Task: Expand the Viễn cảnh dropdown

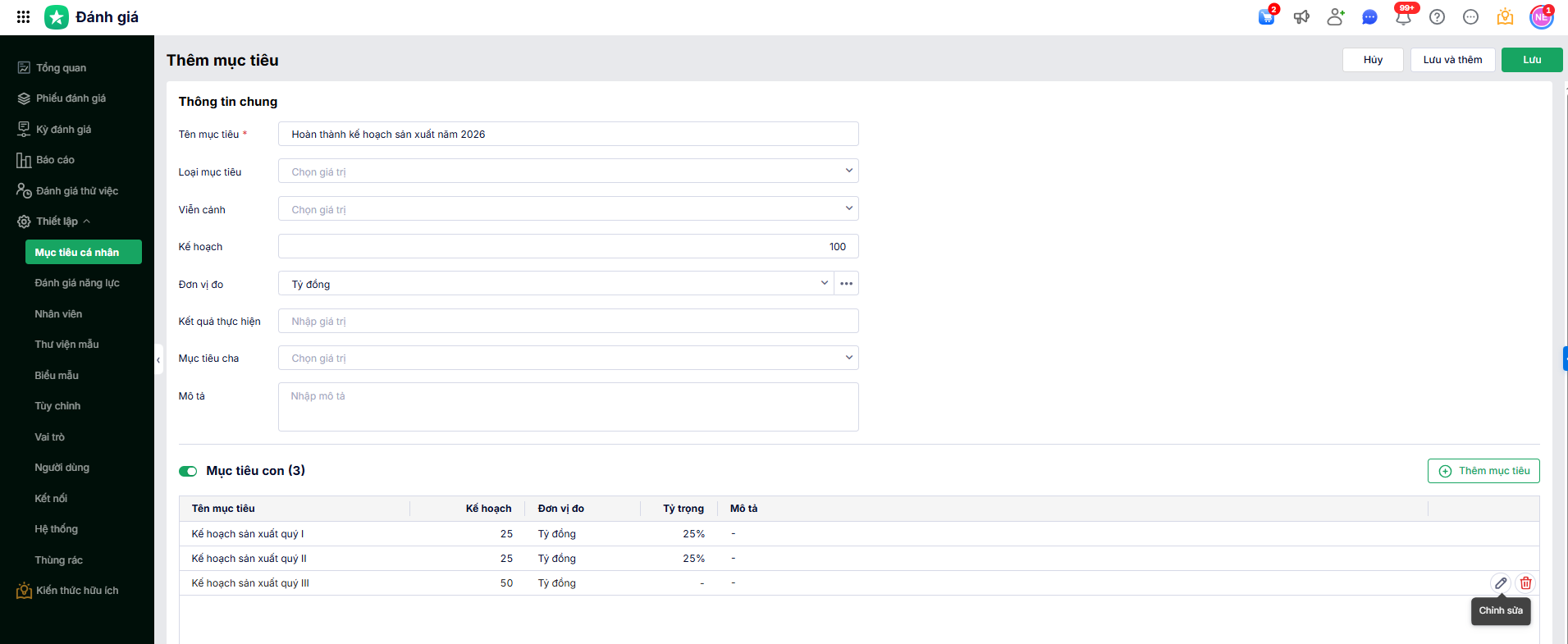Action: coord(568,209)
